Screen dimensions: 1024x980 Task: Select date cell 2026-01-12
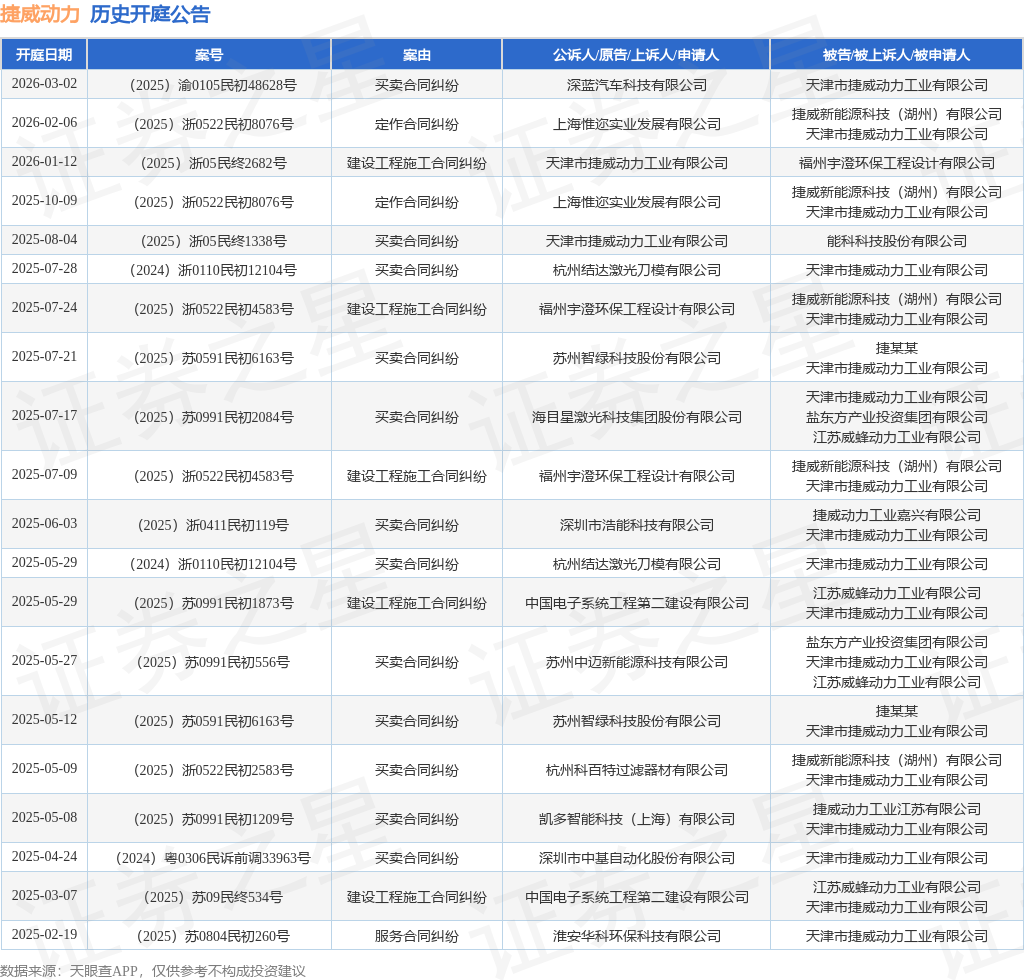[44, 161]
